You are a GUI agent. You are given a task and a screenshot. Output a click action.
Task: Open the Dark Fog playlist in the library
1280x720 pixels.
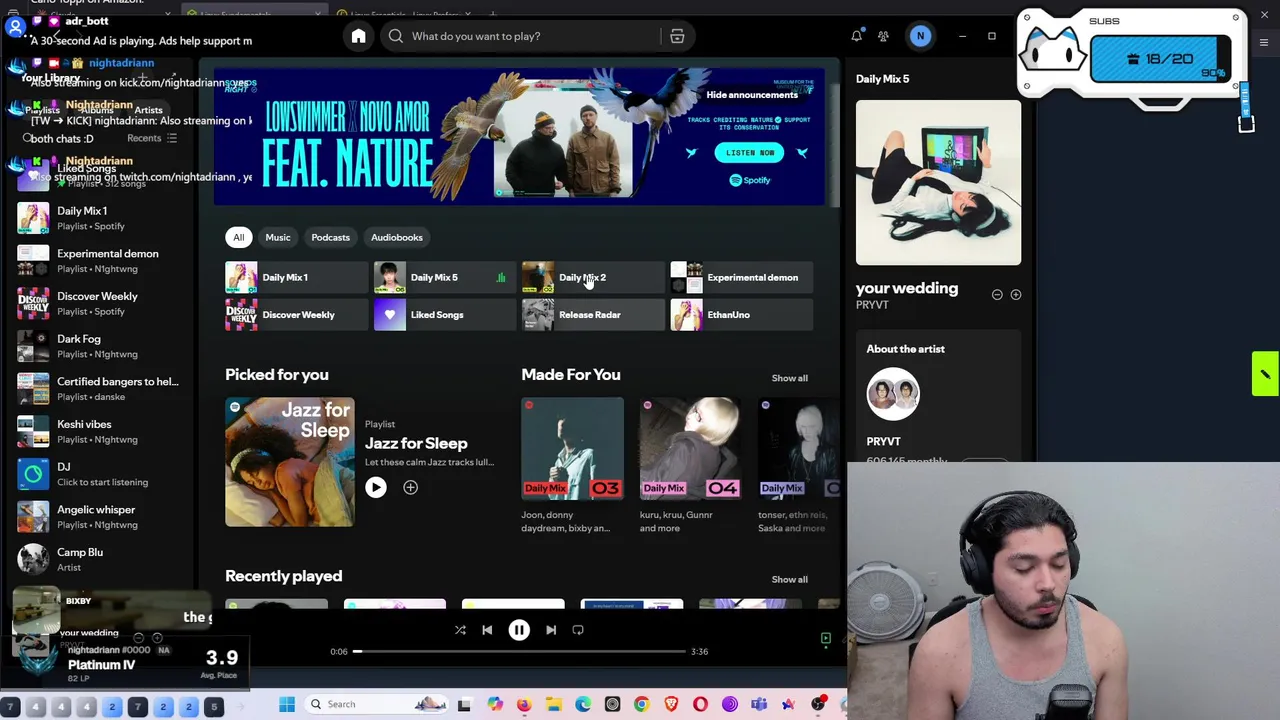pos(100,346)
